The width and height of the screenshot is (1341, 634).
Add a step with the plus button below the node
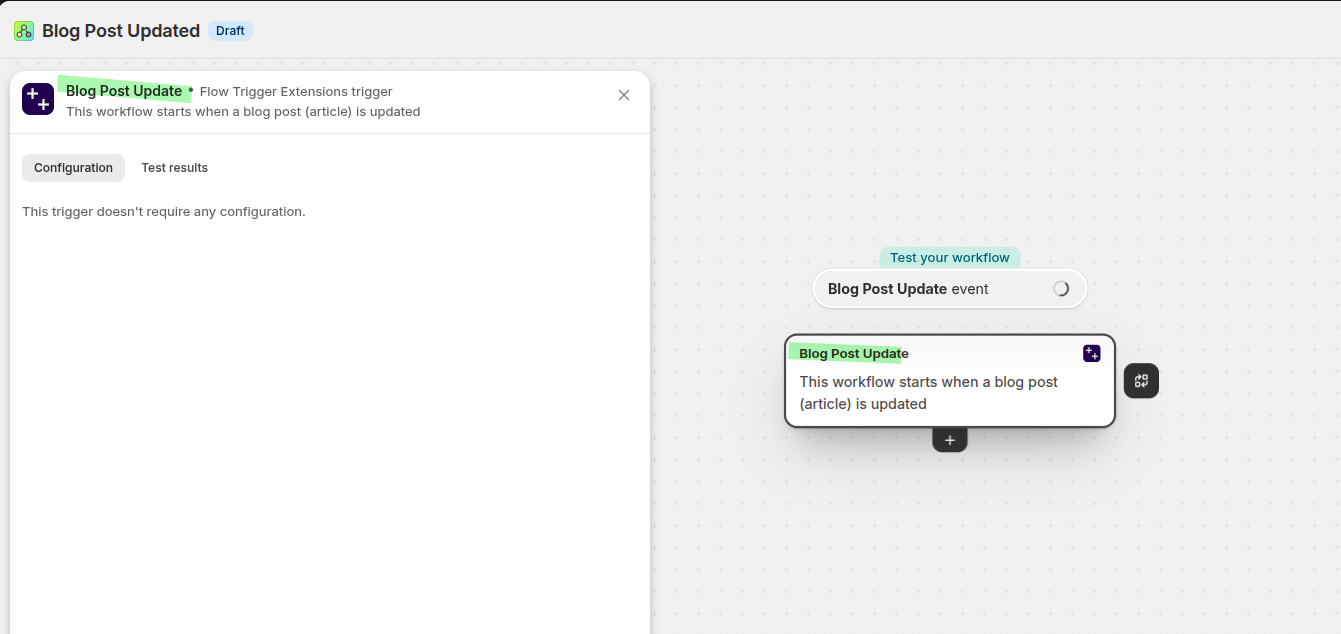[950, 440]
